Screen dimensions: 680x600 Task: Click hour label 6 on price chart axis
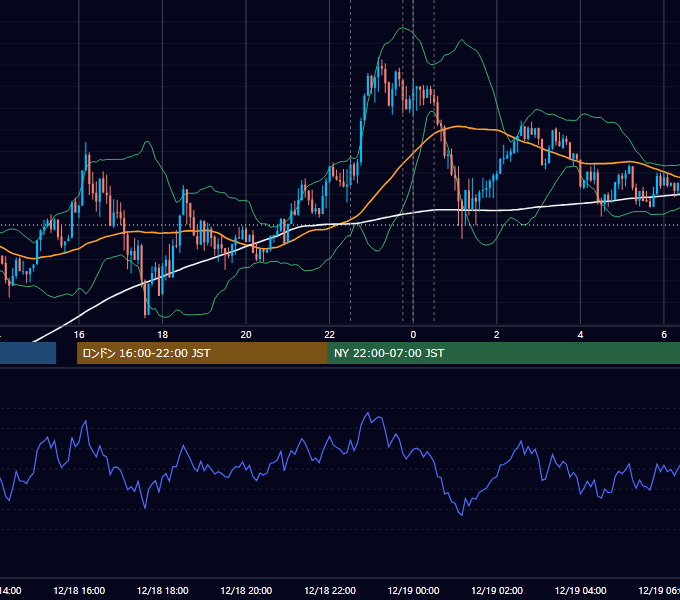coord(664,335)
